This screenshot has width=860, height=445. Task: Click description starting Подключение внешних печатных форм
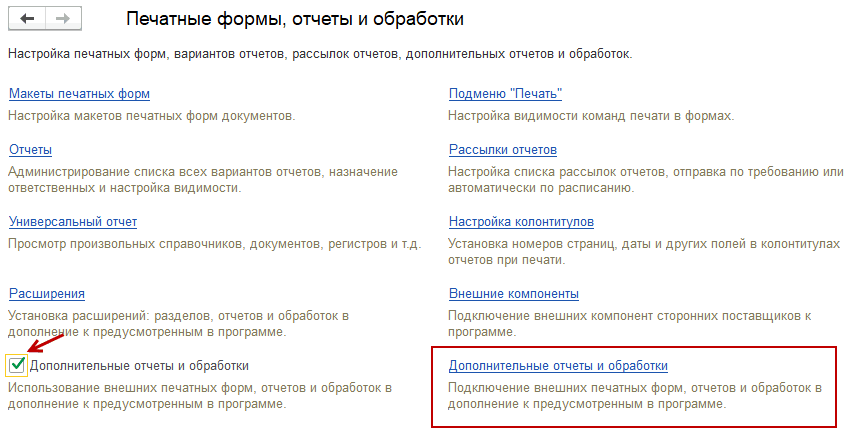tap(635, 396)
